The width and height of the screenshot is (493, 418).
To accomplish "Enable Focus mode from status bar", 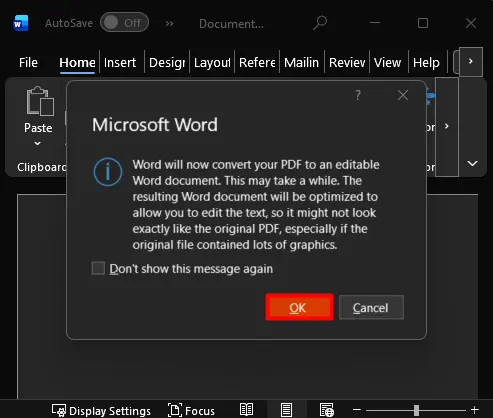I will pyautogui.click(x=191, y=410).
